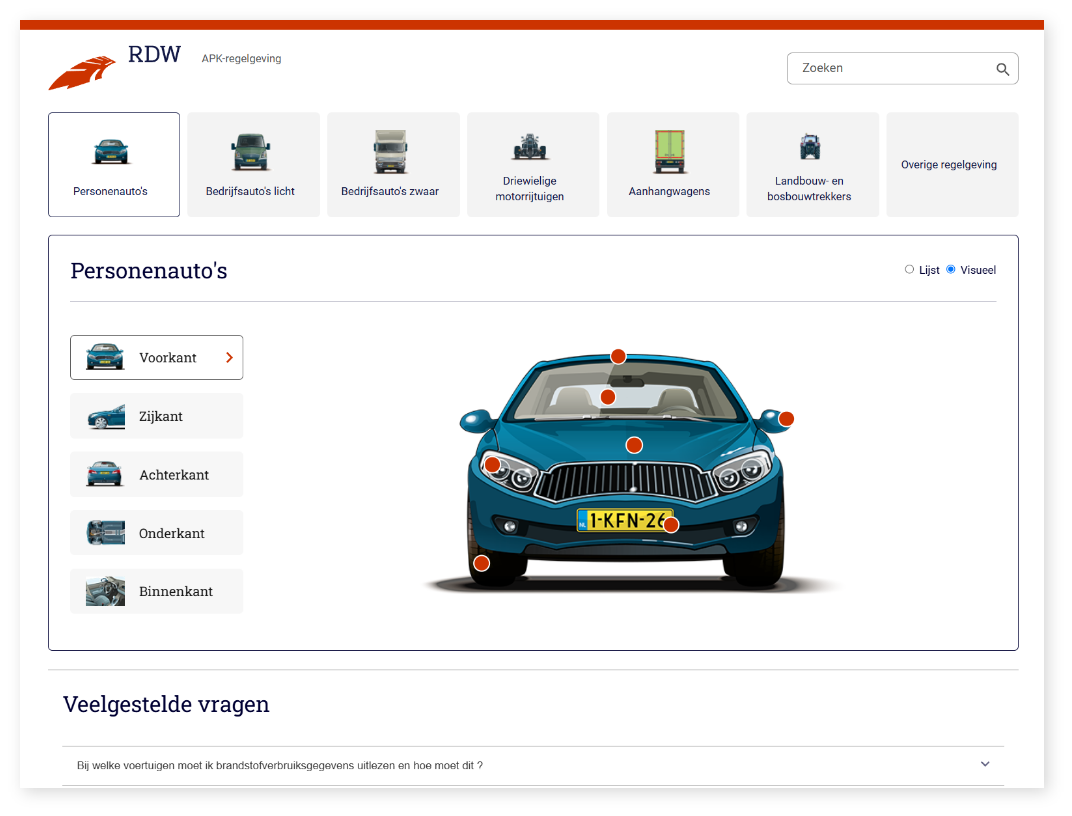
Task: Choose the Onderkant view button
Action: pyautogui.click(x=157, y=533)
